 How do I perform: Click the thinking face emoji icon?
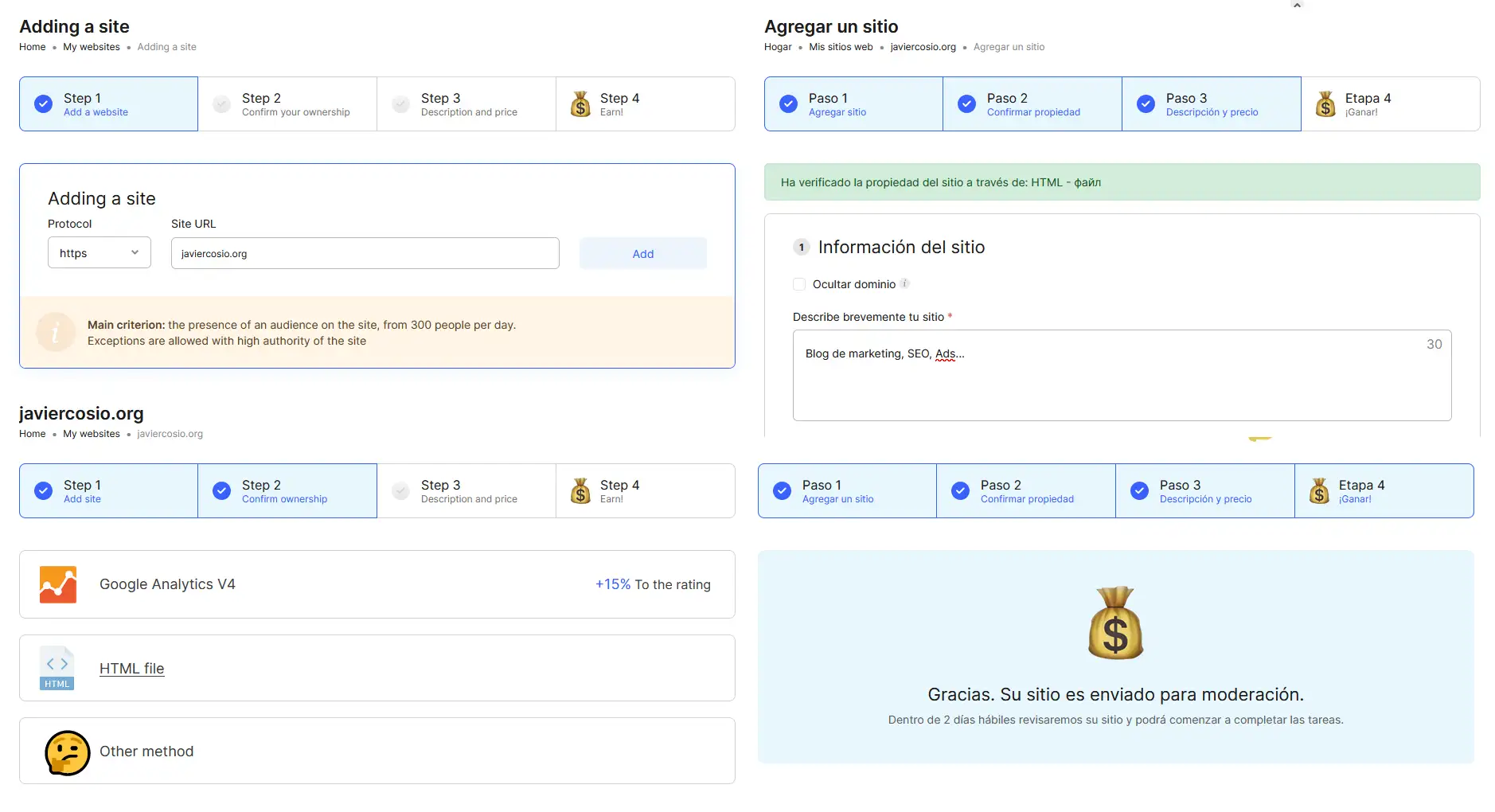click(x=67, y=752)
